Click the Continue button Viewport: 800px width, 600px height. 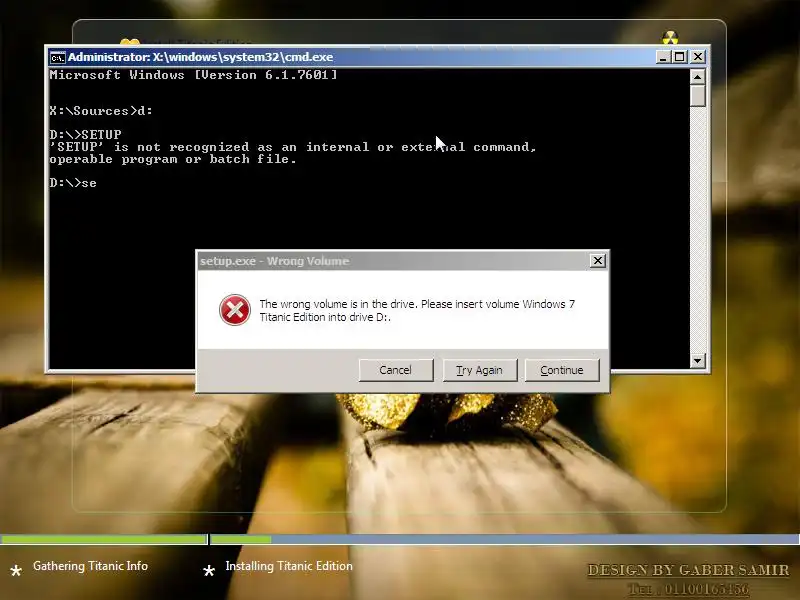[562, 370]
